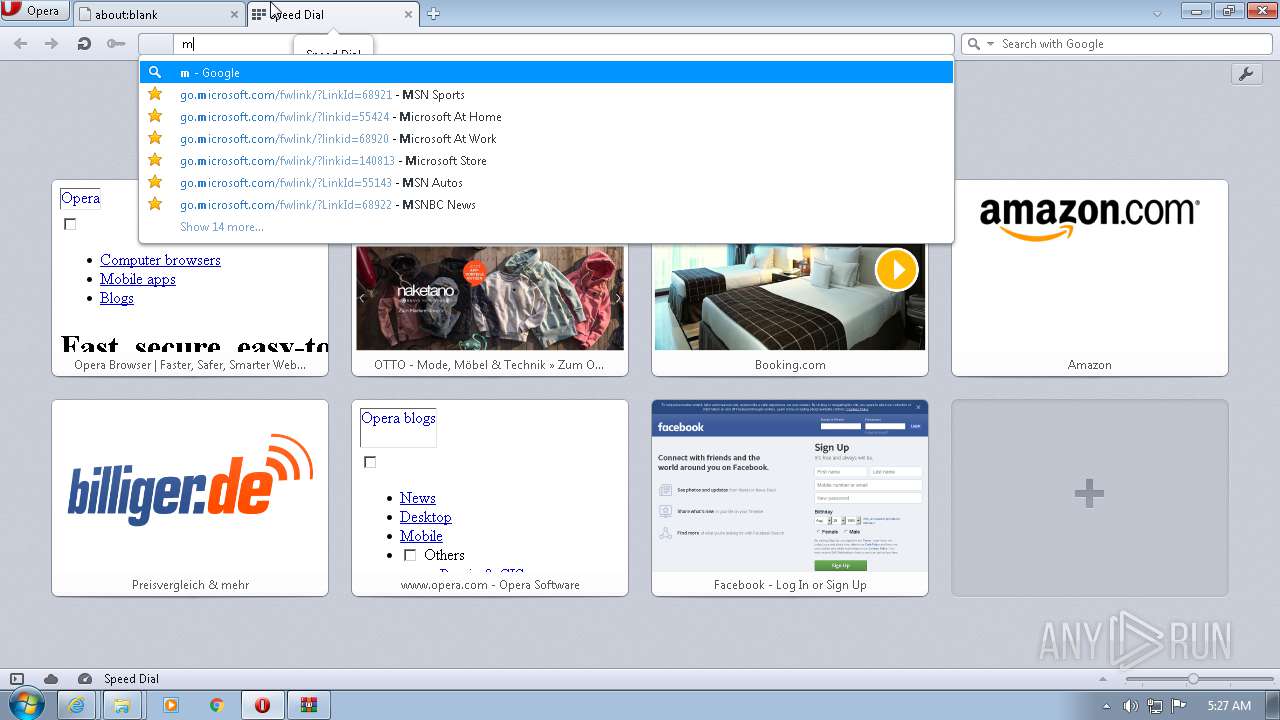This screenshot has height=720, width=1280.
Task: Close the Speed Dial tab
Action: [408, 15]
